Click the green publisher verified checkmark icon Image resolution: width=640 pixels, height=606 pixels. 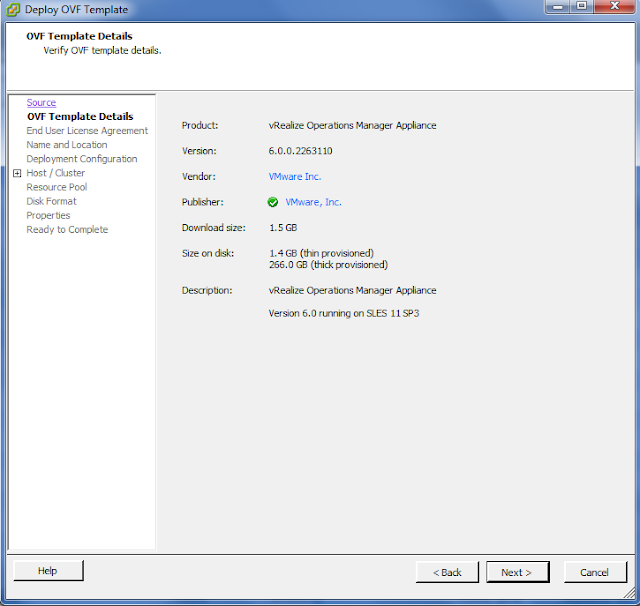tap(273, 202)
